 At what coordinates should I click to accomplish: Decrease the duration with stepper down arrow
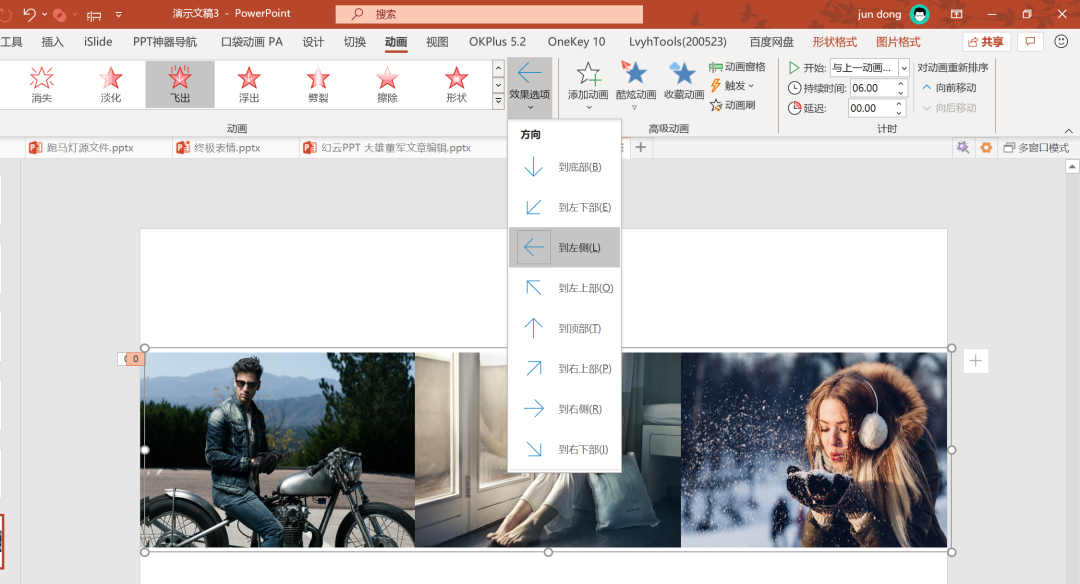tap(900, 92)
